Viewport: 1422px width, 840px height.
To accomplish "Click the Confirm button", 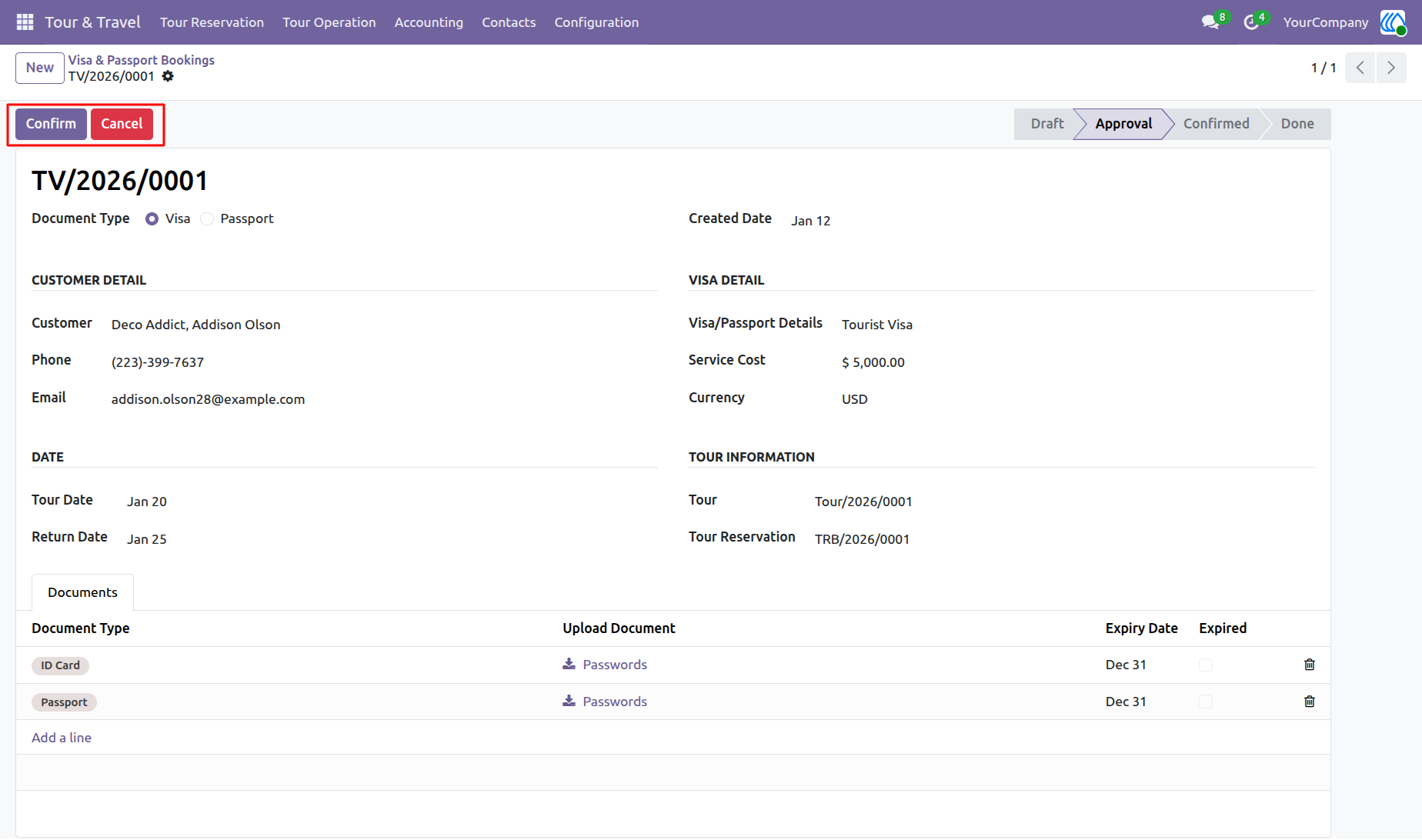I will coord(51,124).
